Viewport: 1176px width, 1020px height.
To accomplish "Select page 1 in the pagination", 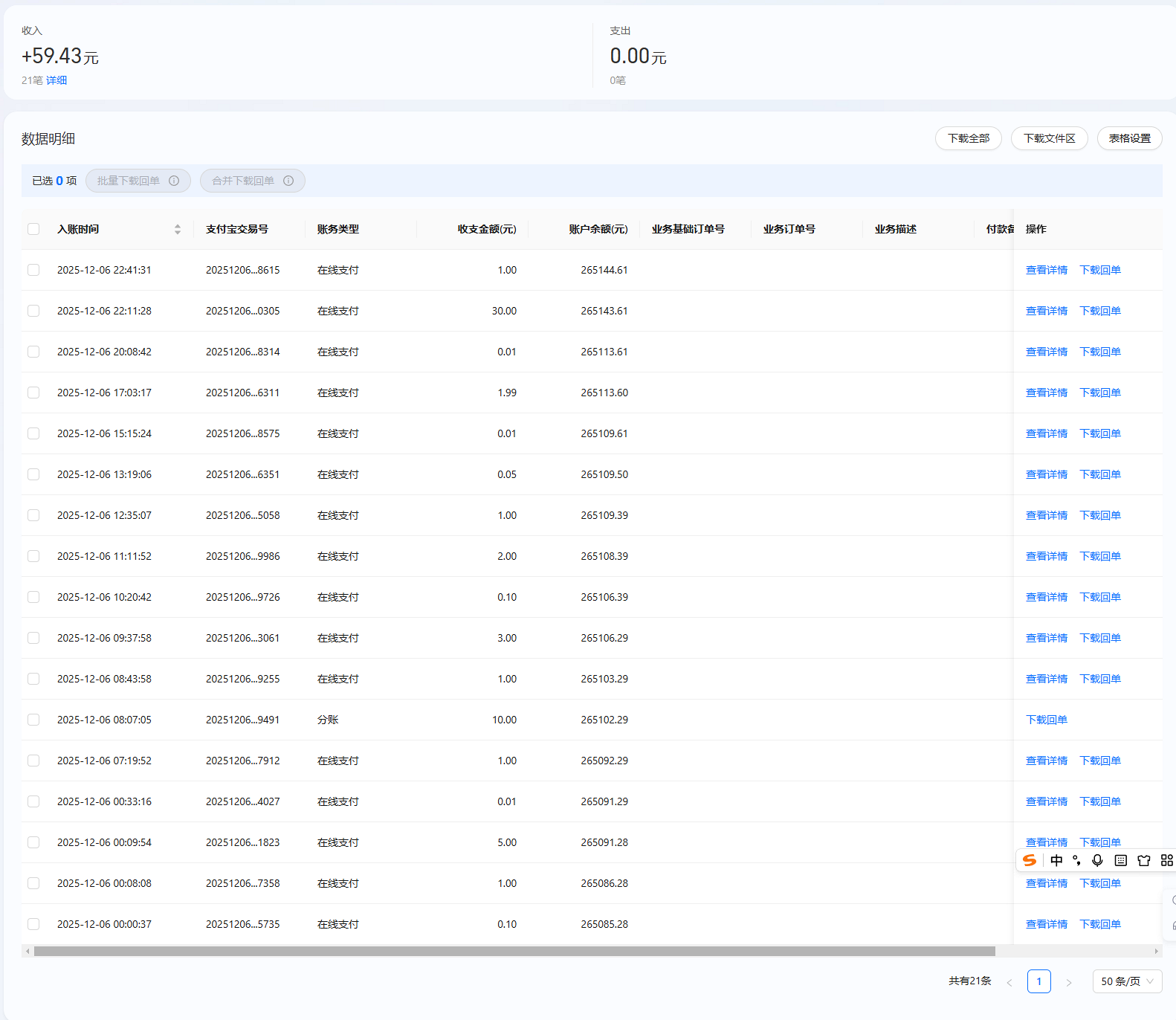I will 1039,981.
